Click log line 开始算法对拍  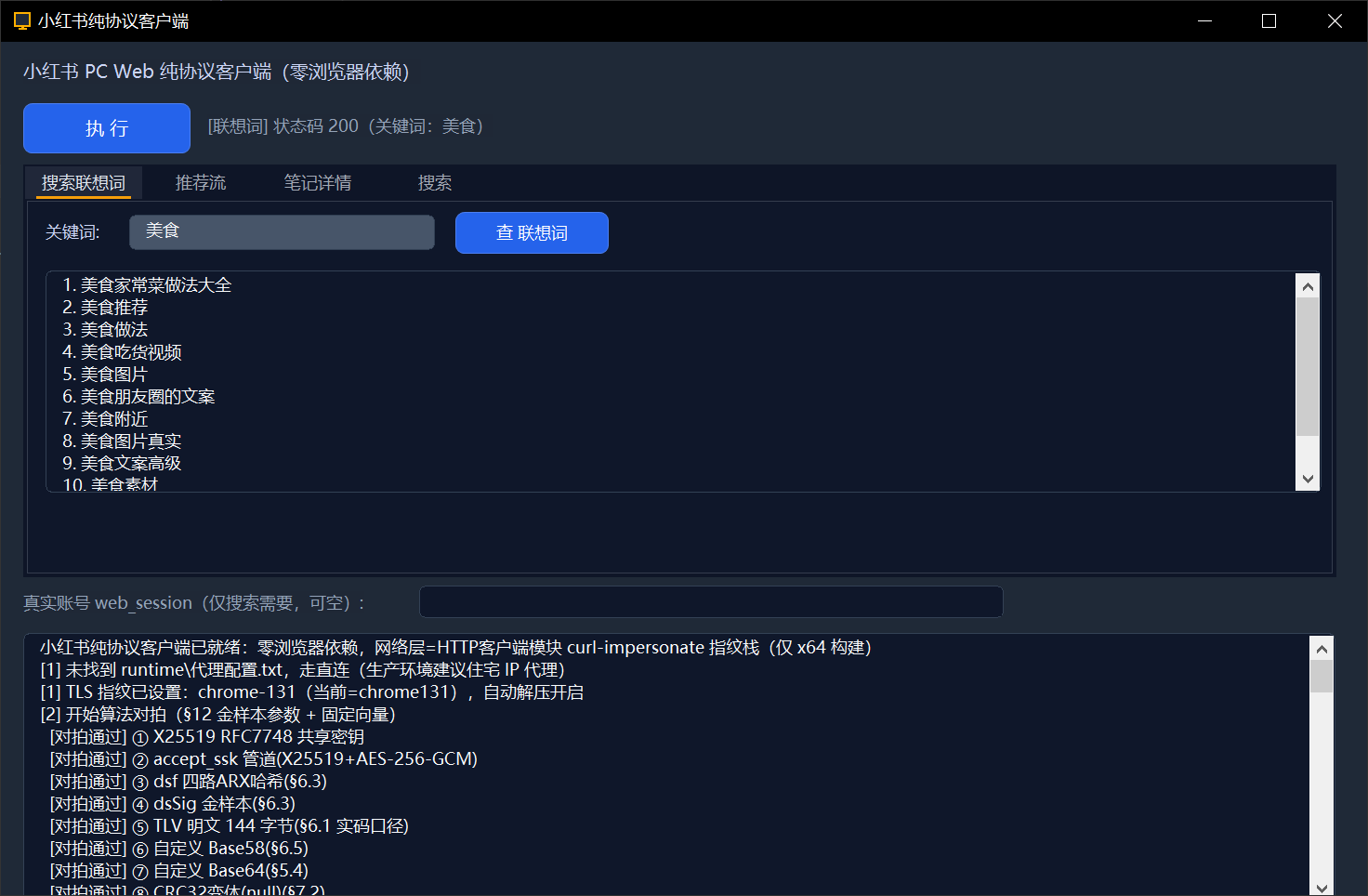point(217,715)
